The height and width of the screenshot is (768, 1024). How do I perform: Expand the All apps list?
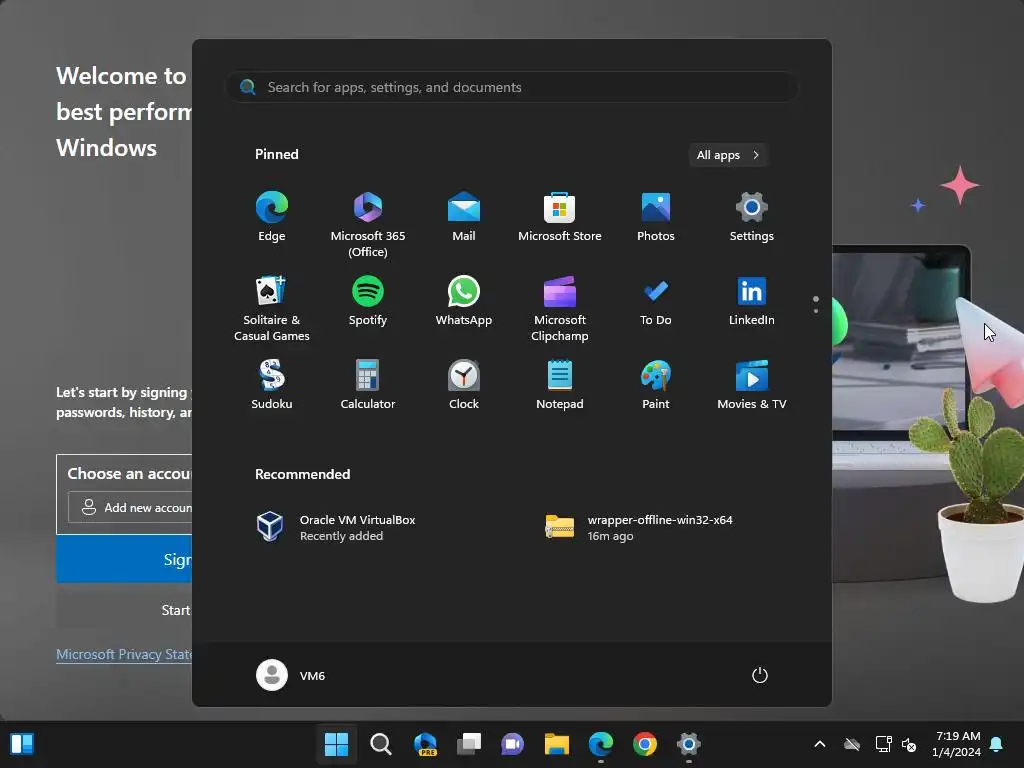pos(728,155)
